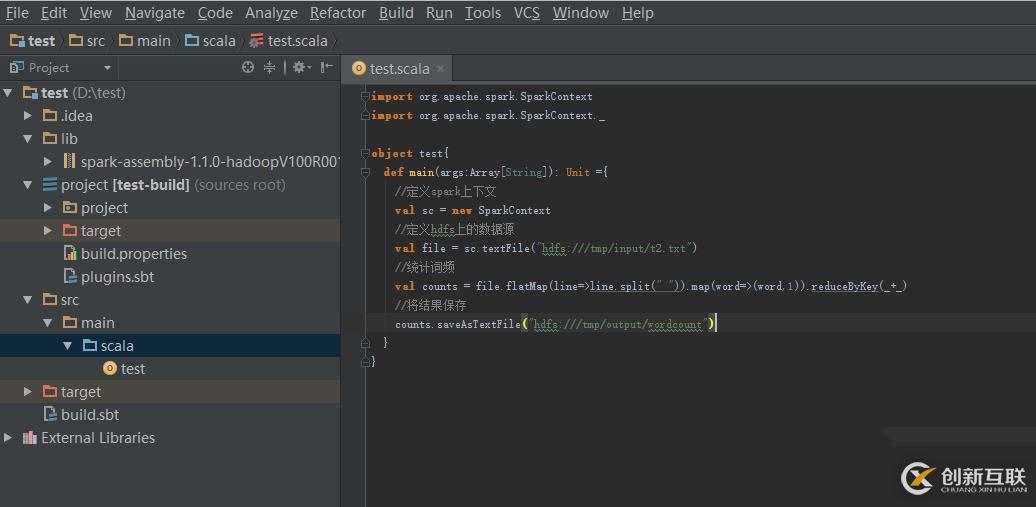Expand the target folder above build.sbt

28,392
